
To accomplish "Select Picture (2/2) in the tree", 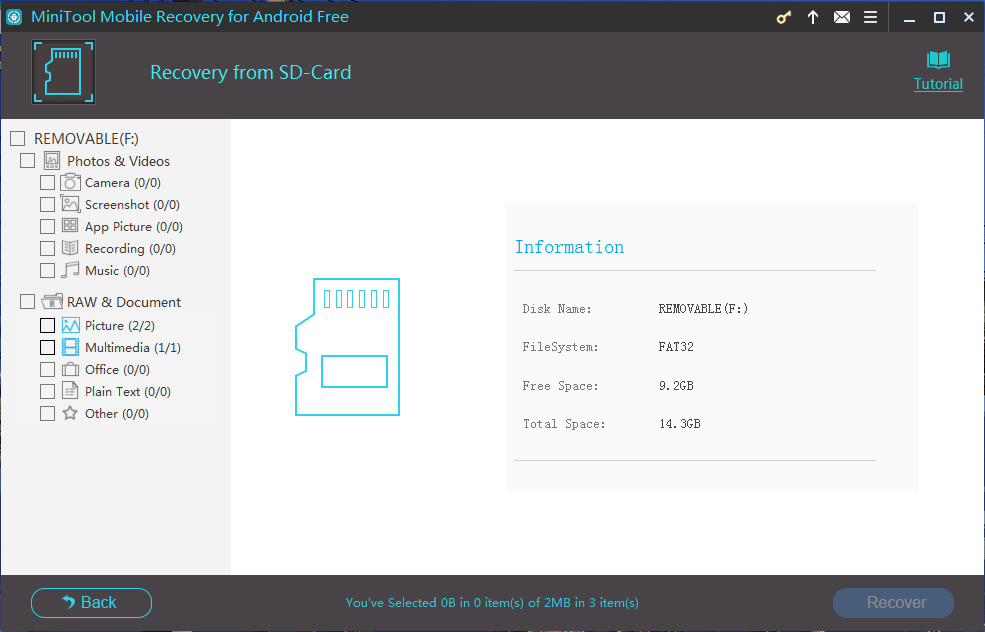I will click(119, 325).
